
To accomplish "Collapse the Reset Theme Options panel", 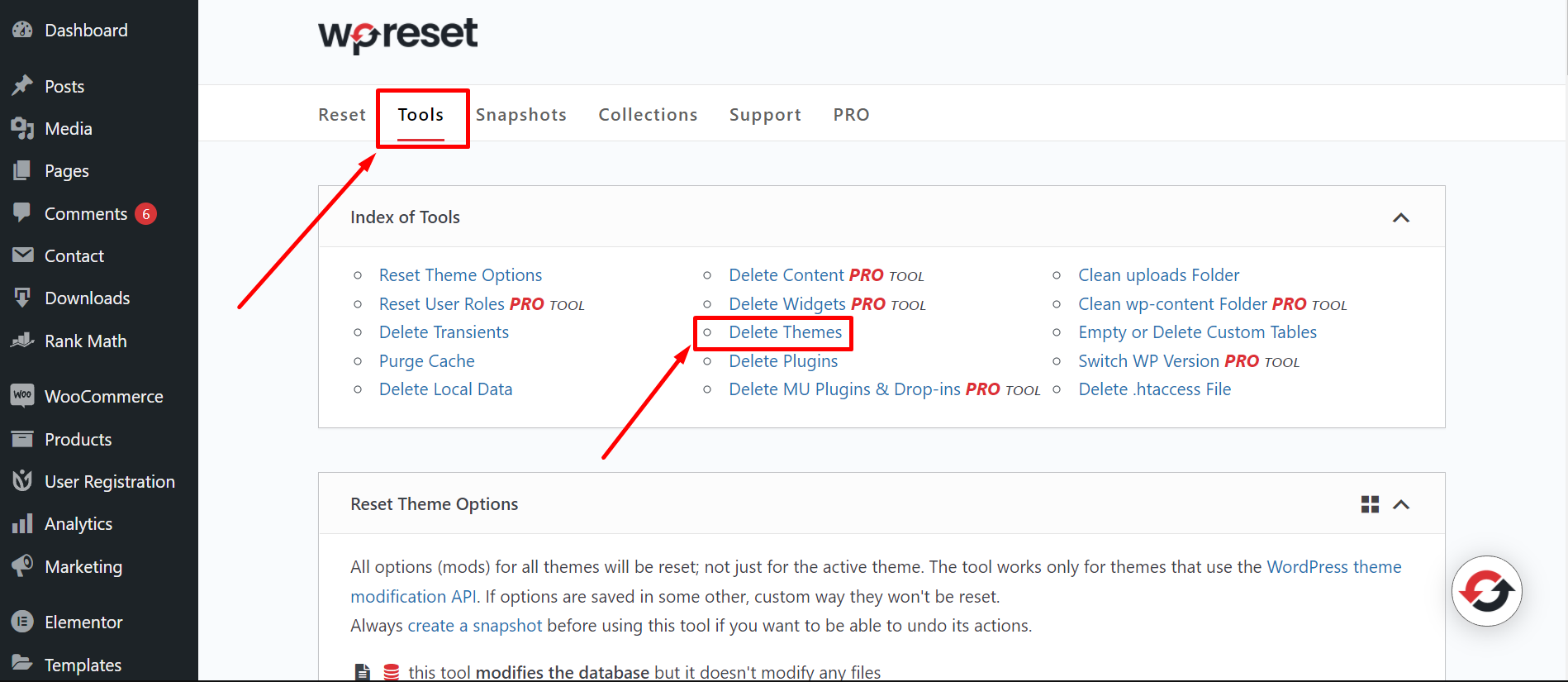I will [x=1401, y=504].
